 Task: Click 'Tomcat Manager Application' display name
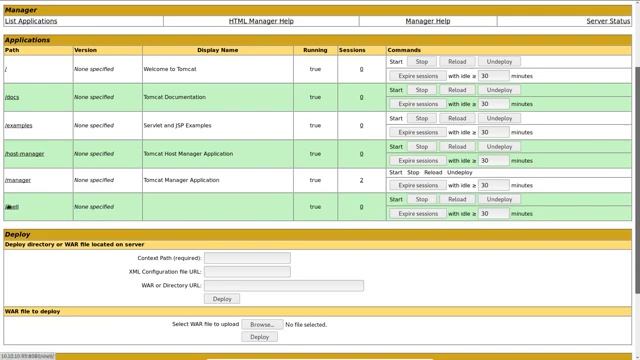(x=181, y=180)
